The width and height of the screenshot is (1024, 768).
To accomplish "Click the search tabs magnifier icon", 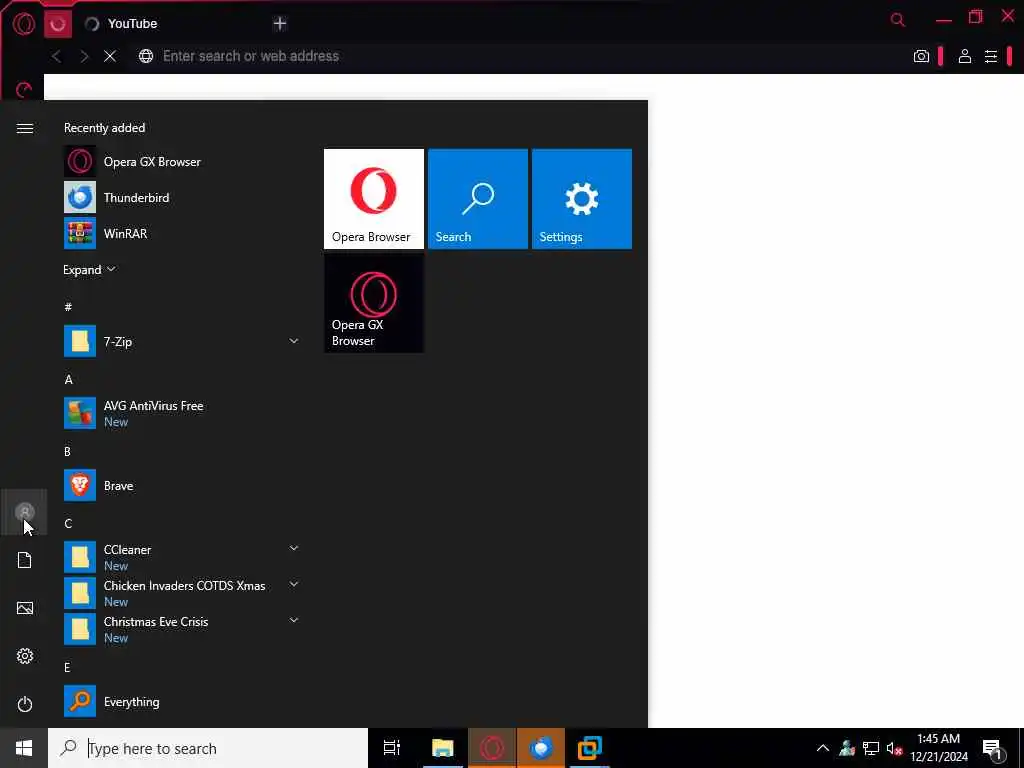I will click(898, 20).
